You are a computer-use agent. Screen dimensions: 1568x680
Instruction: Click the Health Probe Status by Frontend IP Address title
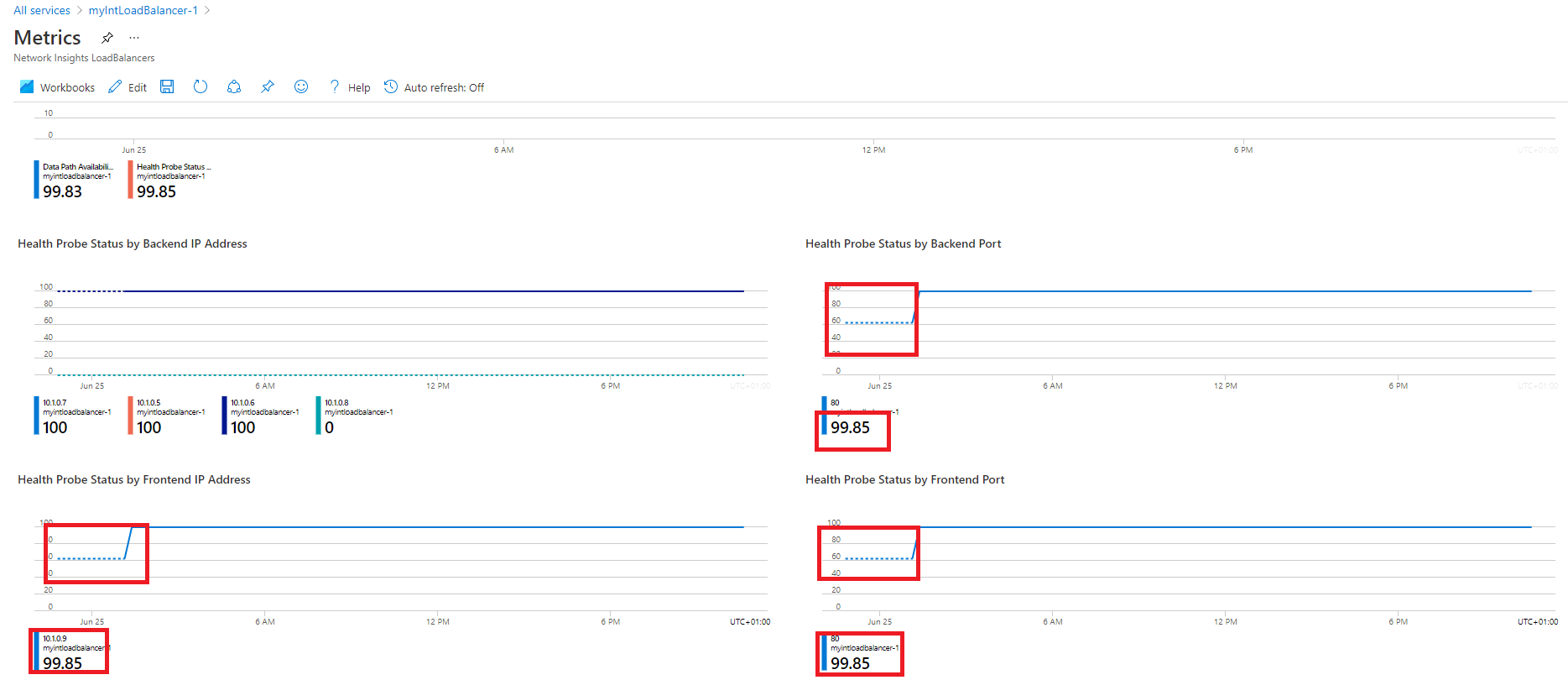pos(134,479)
